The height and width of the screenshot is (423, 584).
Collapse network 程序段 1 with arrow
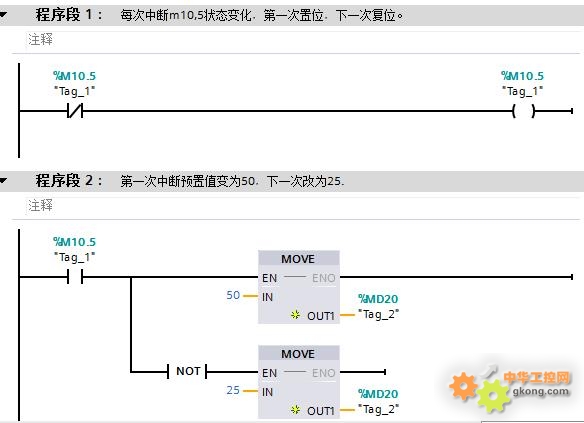point(3,15)
